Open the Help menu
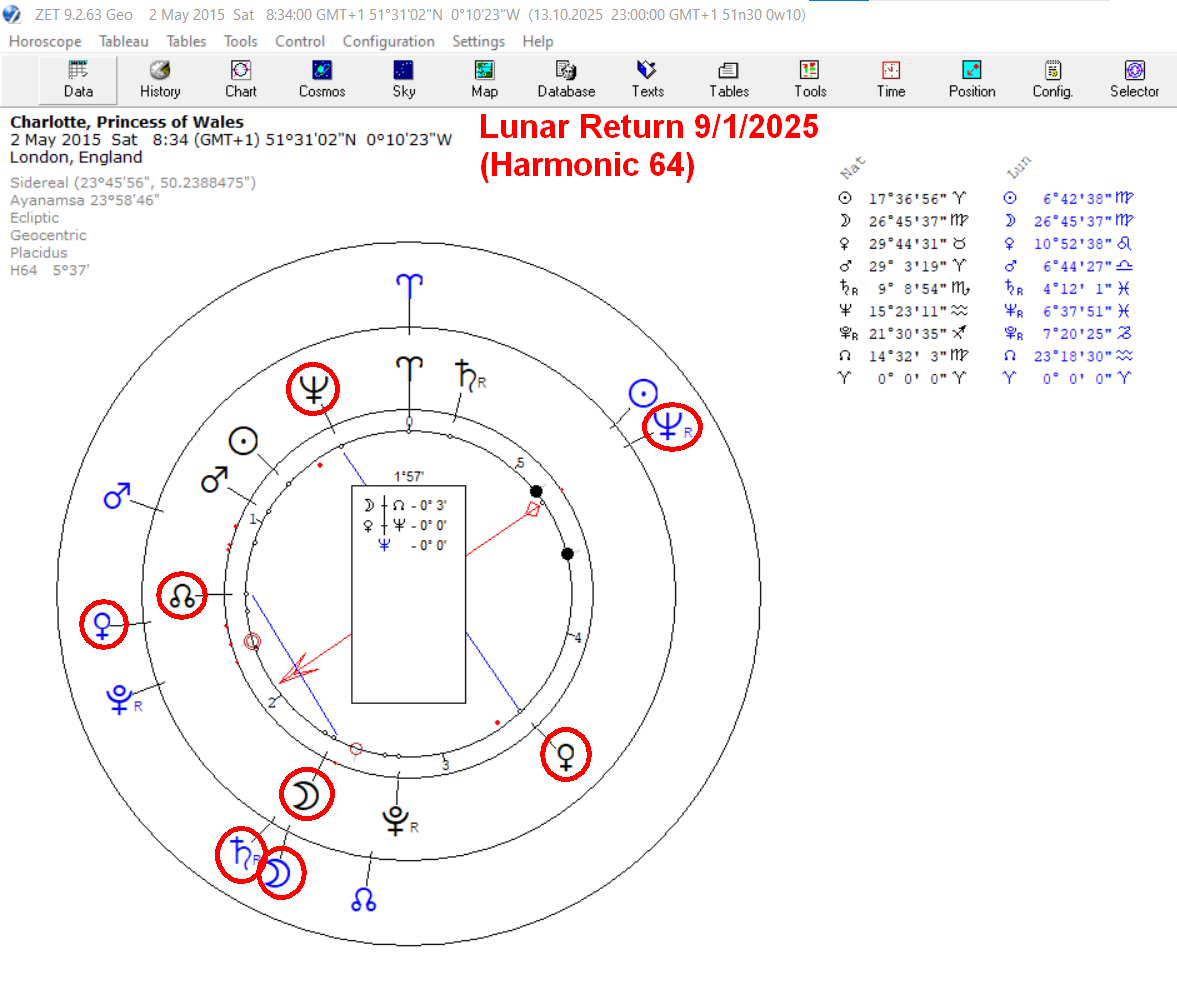 [537, 41]
